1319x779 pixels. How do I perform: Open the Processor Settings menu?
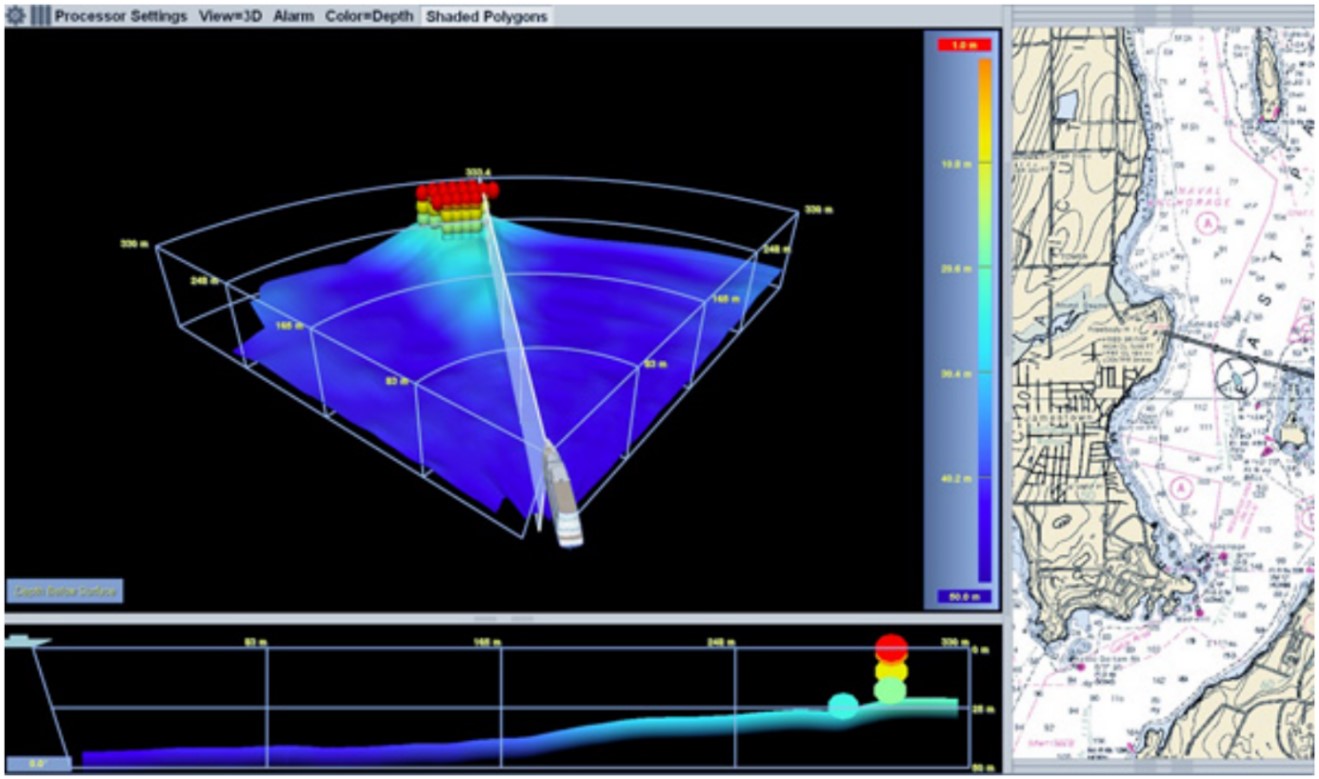tap(120, 17)
